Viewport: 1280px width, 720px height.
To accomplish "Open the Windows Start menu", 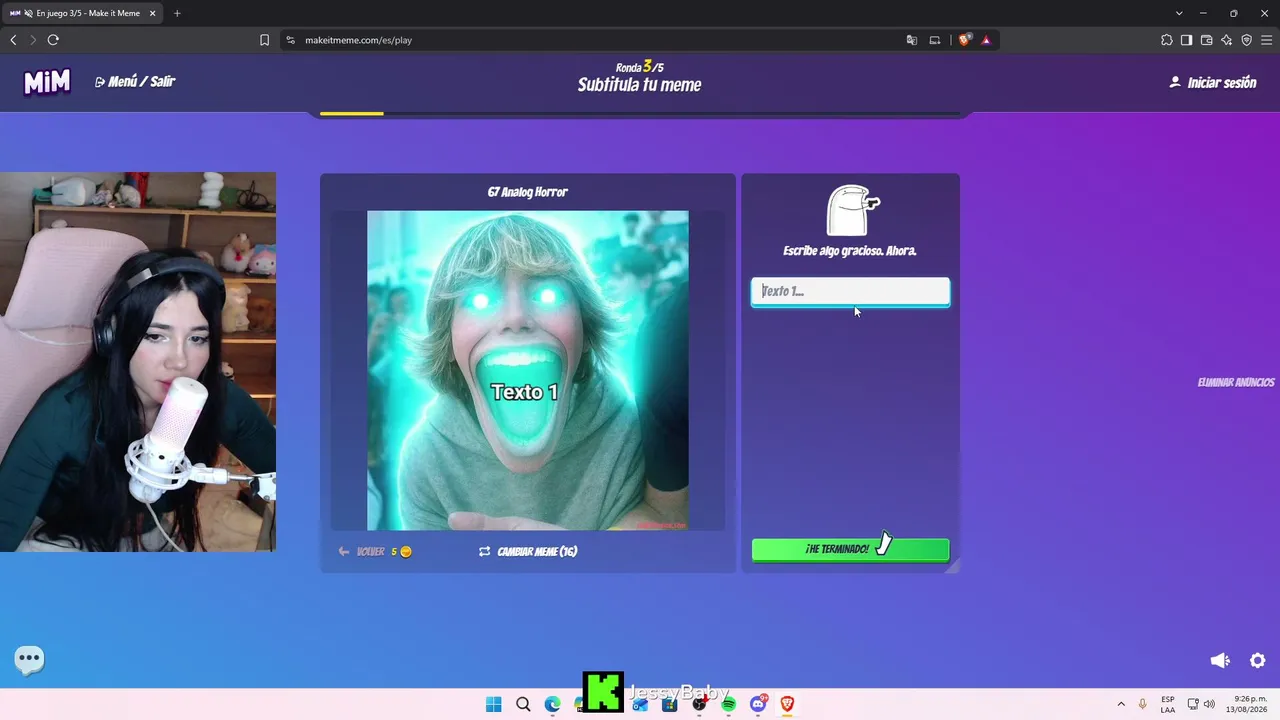I will click(x=493, y=704).
